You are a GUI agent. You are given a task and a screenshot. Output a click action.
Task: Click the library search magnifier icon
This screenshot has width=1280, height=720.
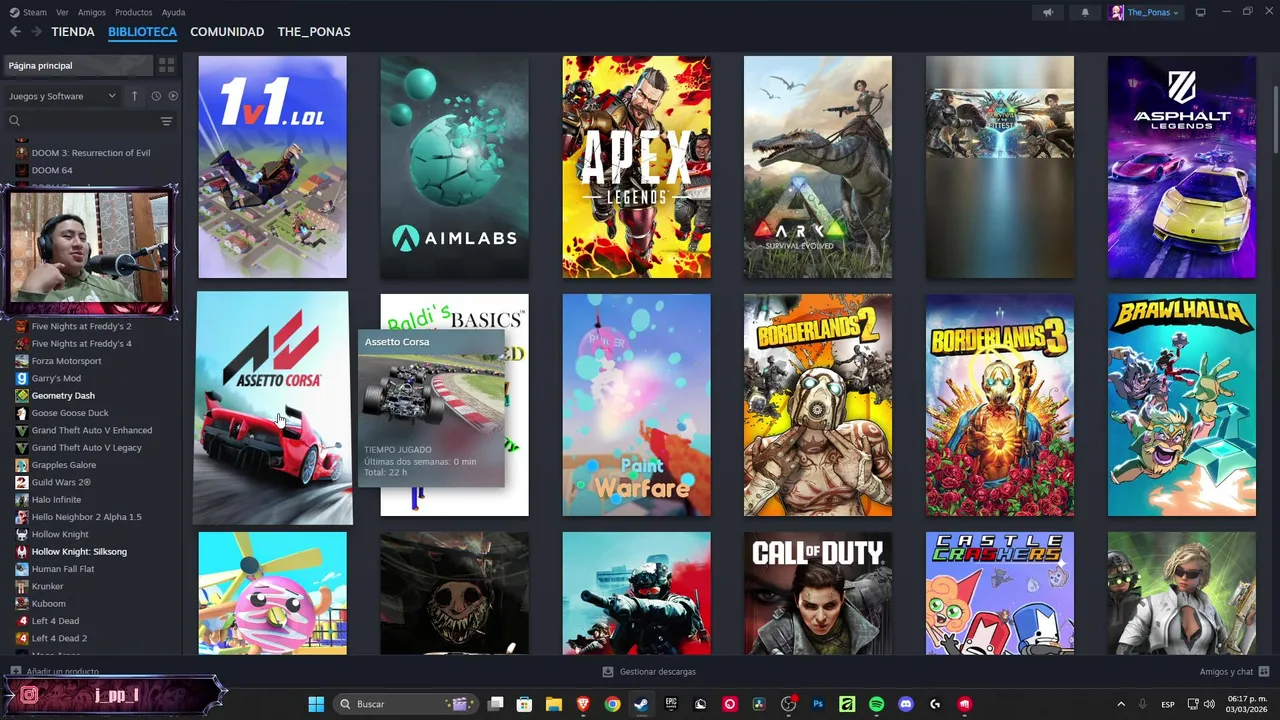pyautogui.click(x=14, y=121)
